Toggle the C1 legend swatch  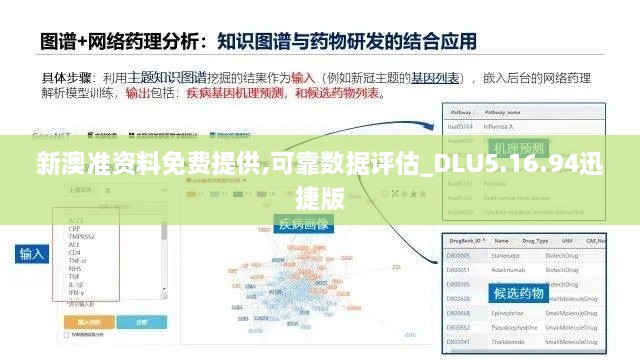(x=191, y=194)
